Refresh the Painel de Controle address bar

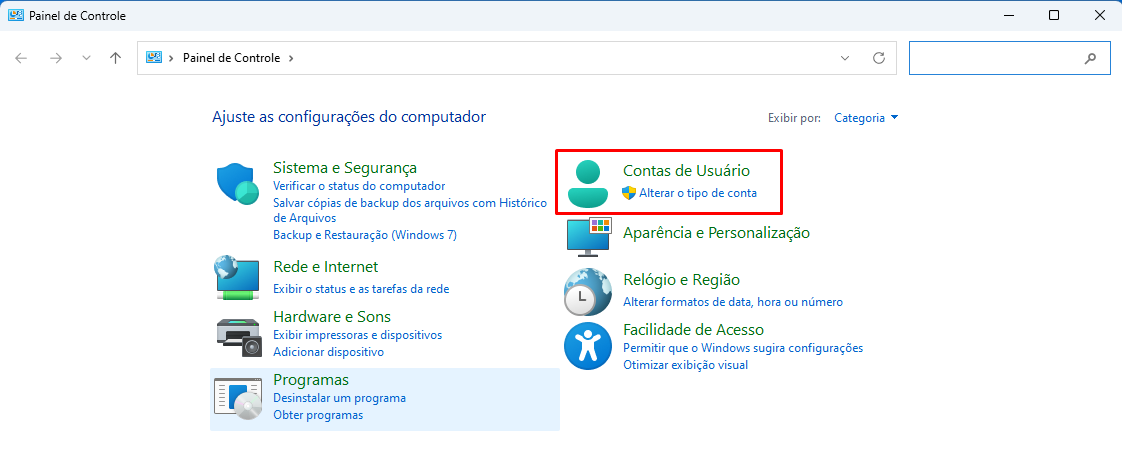tap(879, 58)
